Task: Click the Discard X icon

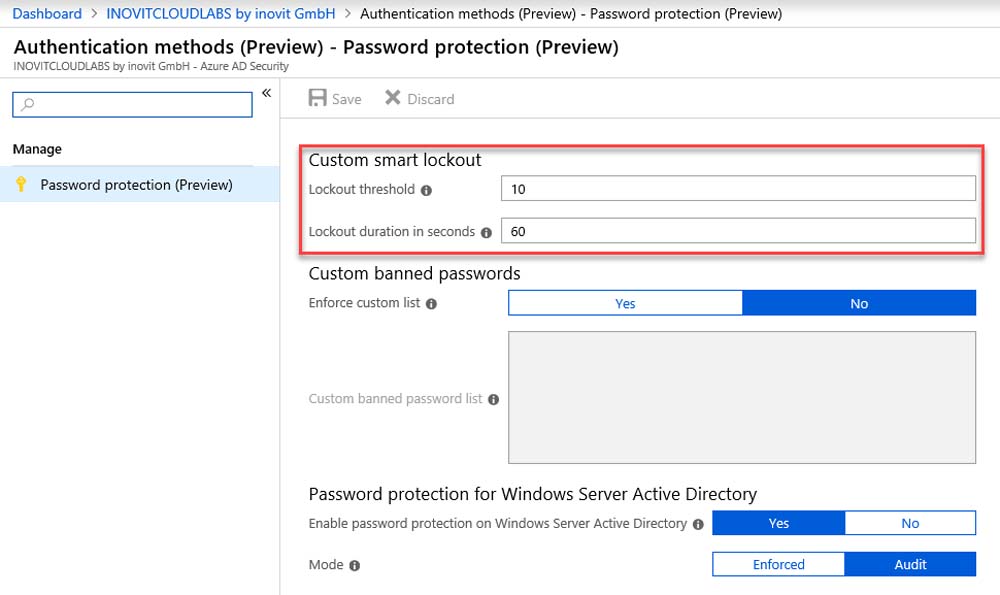Action: 393,98
